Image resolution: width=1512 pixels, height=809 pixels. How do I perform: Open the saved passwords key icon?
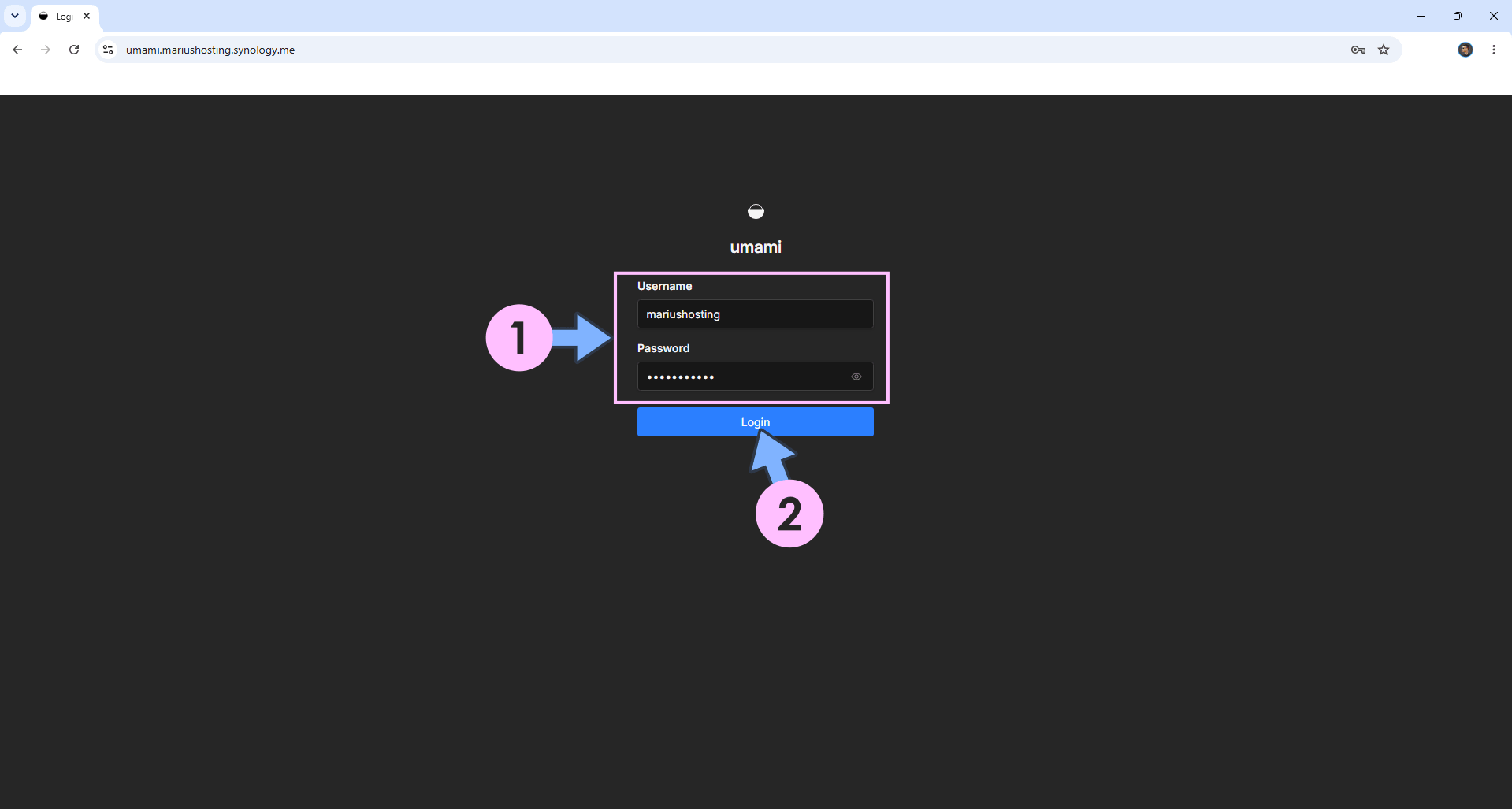pos(1358,50)
